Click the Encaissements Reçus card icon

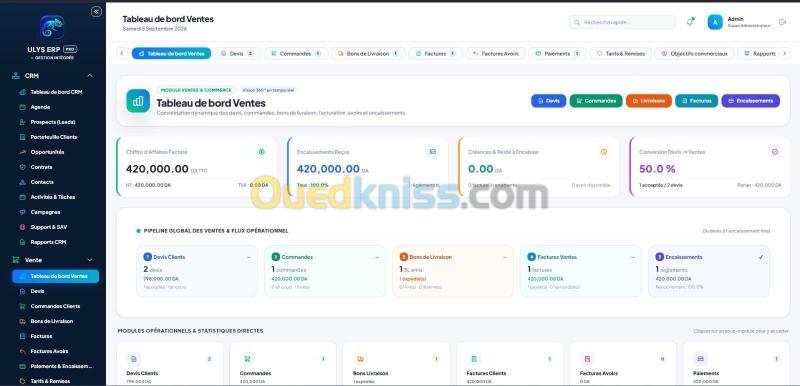click(x=433, y=151)
